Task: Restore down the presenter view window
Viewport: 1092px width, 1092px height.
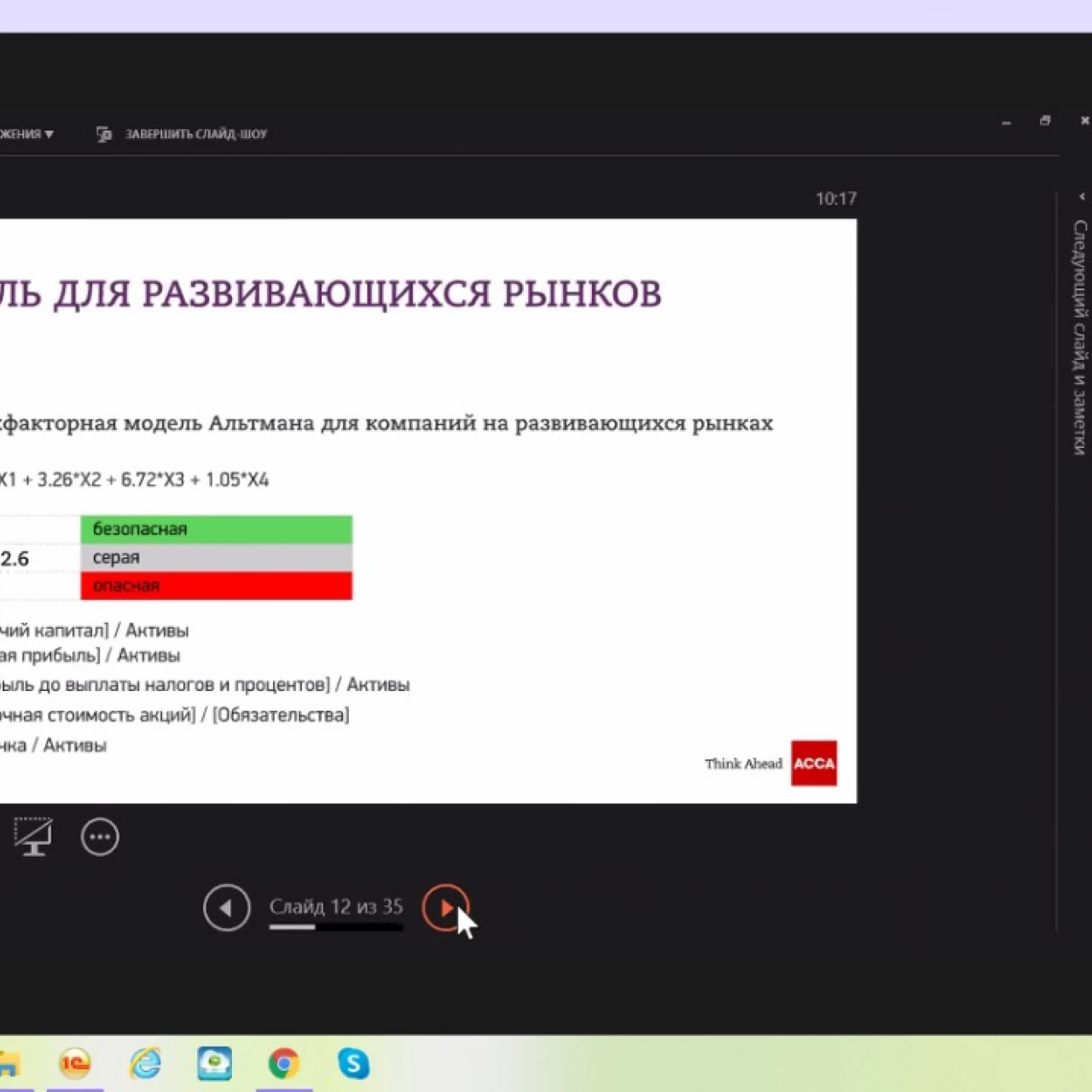Action: tap(1045, 121)
